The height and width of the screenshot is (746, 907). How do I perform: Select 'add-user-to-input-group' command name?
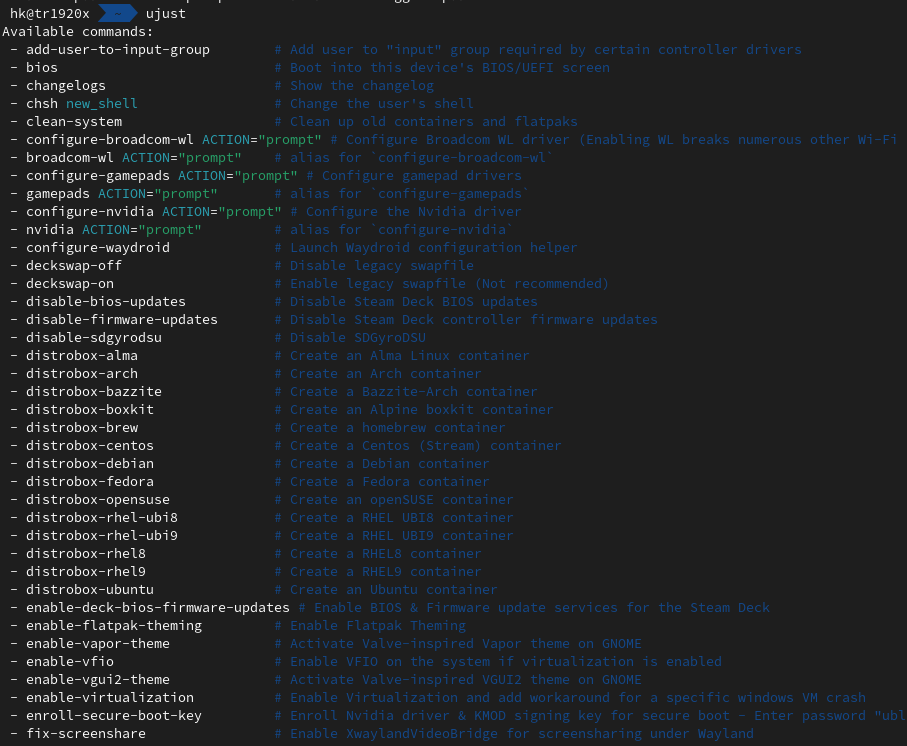118,50
